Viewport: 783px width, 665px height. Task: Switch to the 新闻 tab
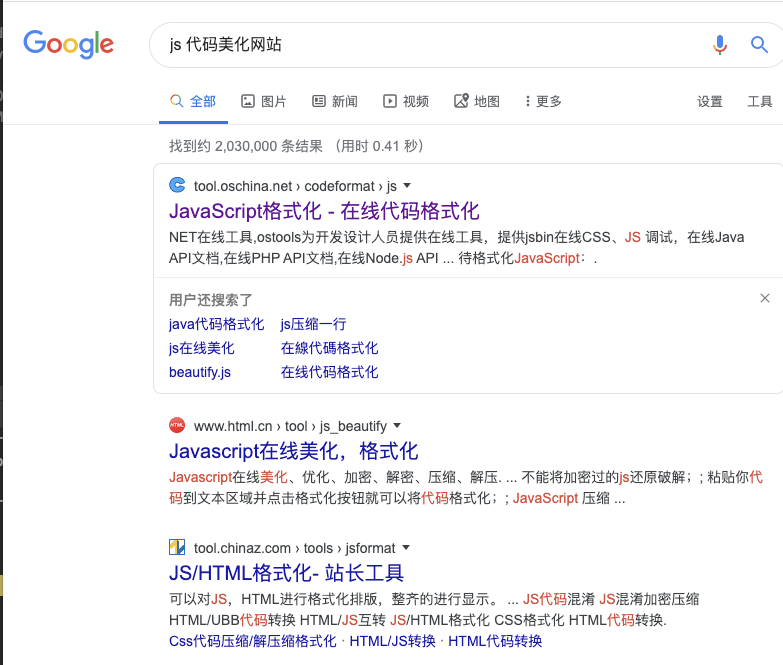335,101
